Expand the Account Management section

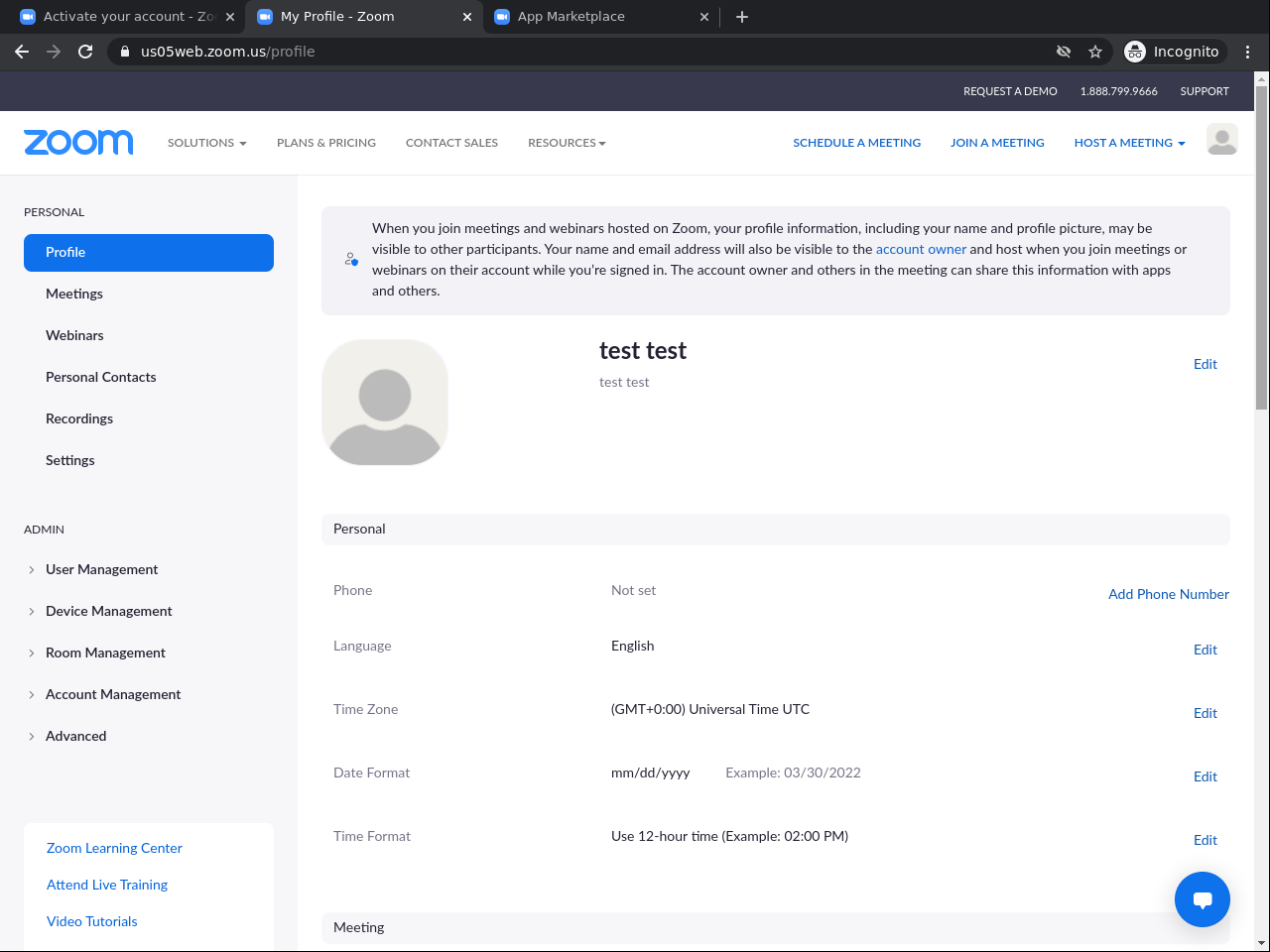[113, 694]
